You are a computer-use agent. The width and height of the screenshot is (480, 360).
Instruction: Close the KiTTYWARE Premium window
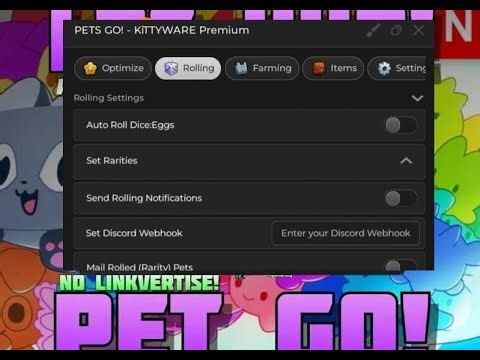coord(419,30)
